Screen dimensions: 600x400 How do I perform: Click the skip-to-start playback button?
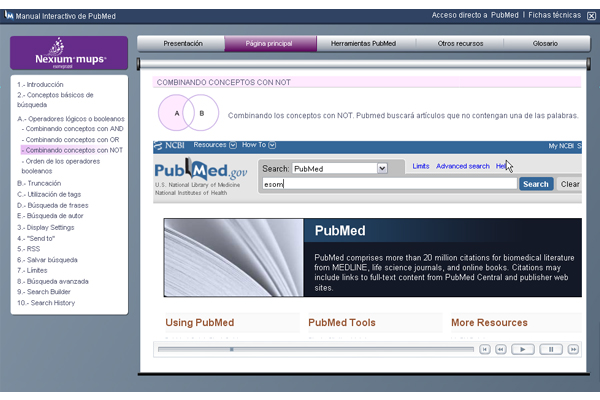click(485, 349)
